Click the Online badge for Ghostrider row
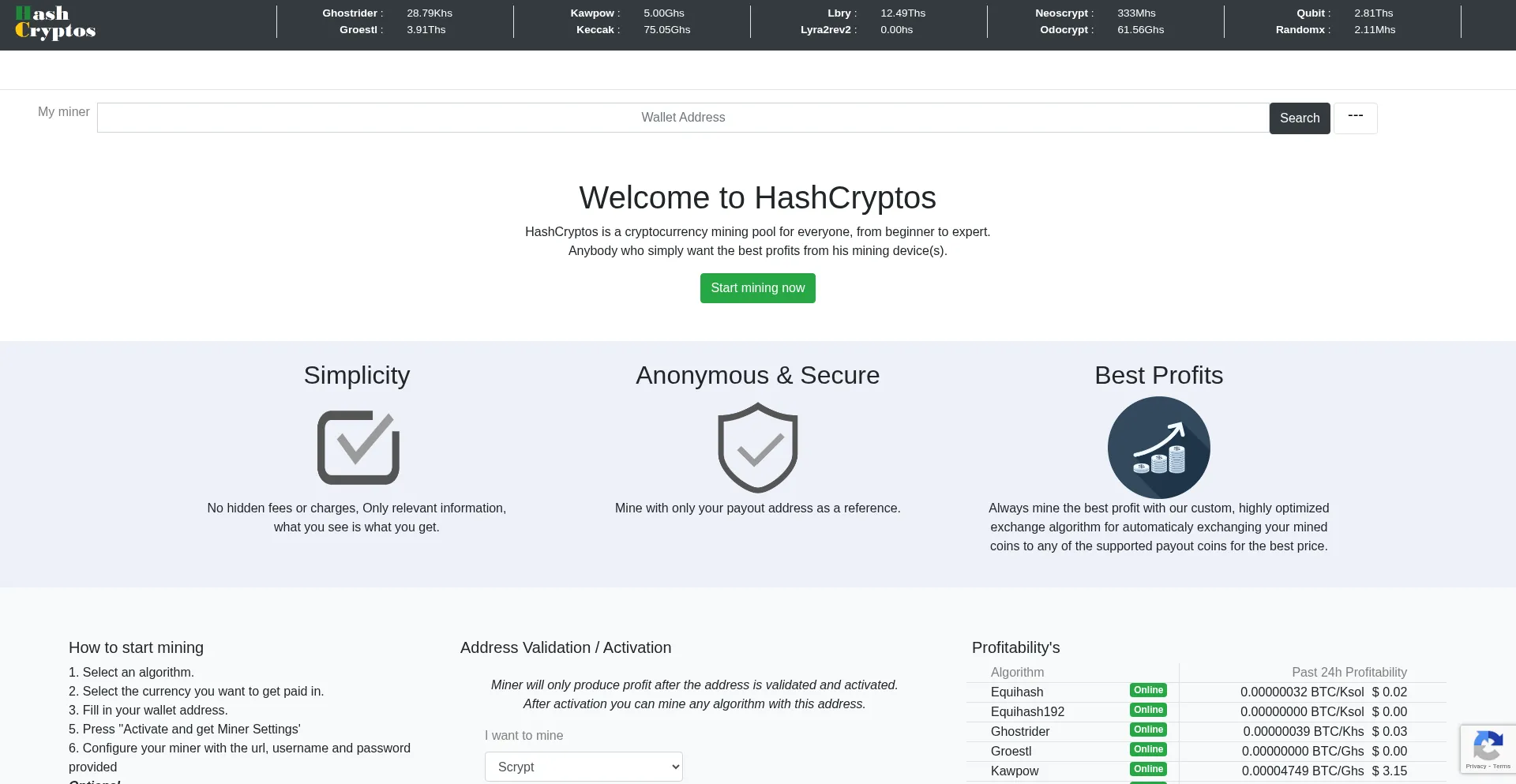The image size is (1516, 784). tap(1148, 730)
